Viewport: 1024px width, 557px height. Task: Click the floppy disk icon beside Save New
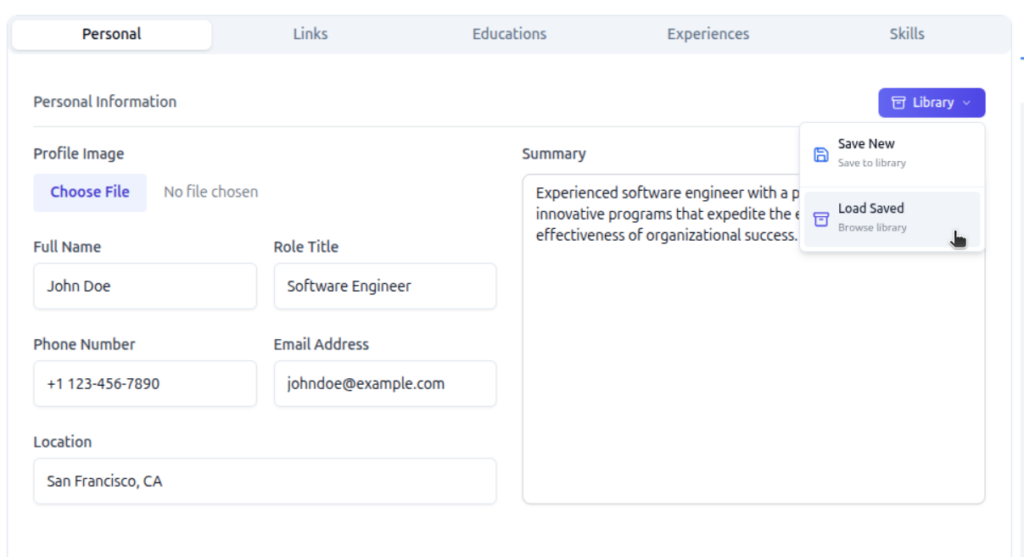point(820,154)
